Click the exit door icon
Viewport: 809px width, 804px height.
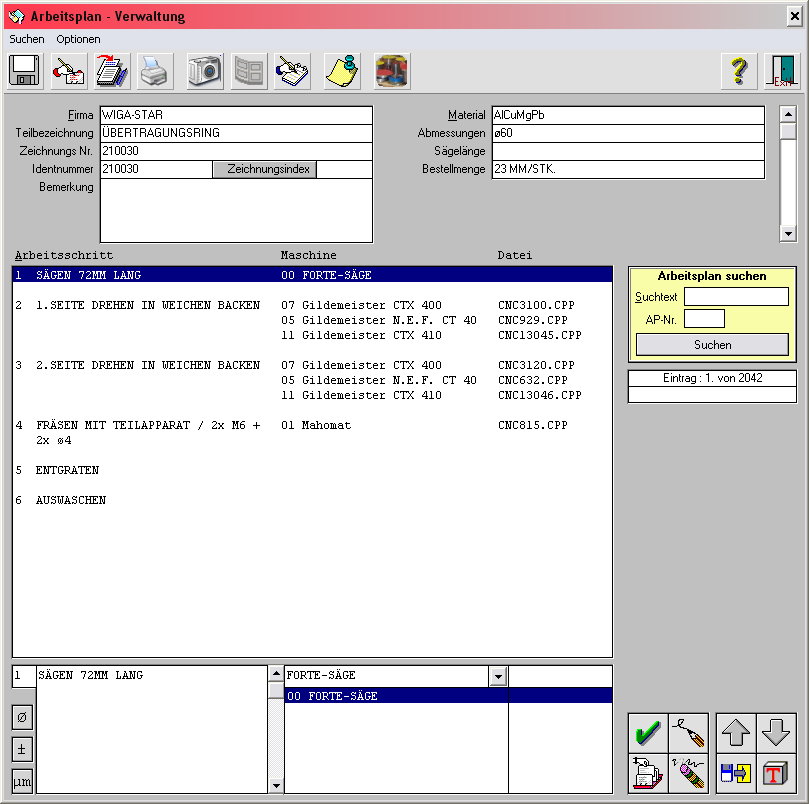point(782,71)
